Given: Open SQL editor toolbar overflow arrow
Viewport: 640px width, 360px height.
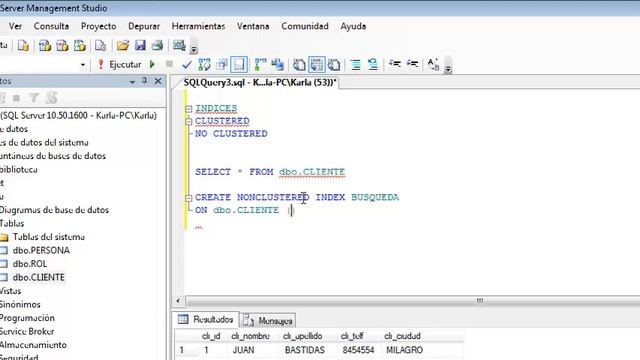Looking at the screenshot, I should point(448,68).
